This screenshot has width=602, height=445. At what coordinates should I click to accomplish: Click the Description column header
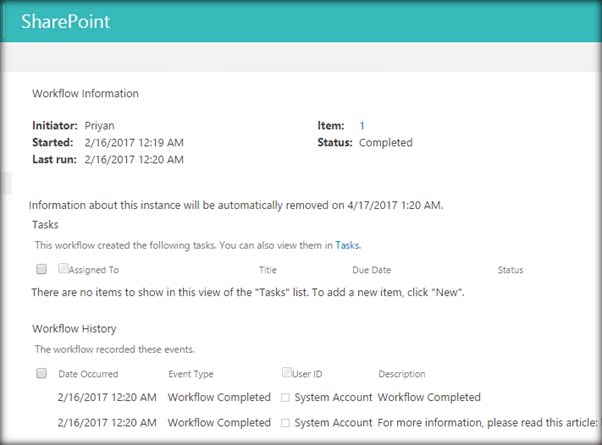(x=402, y=374)
